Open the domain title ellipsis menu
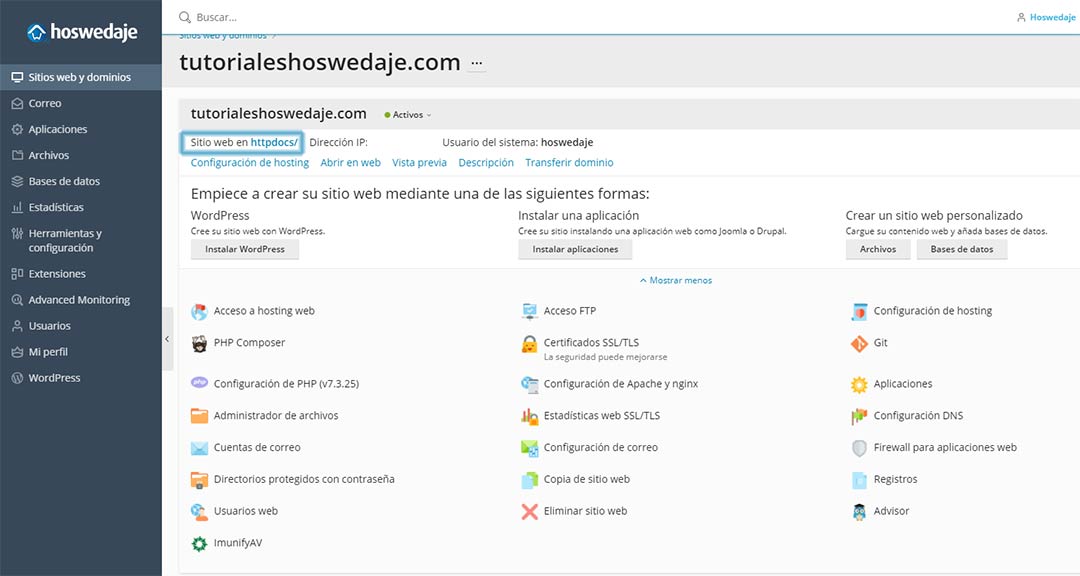Image resolution: width=1080 pixels, height=576 pixels. pyautogui.click(x=477, y=63)
